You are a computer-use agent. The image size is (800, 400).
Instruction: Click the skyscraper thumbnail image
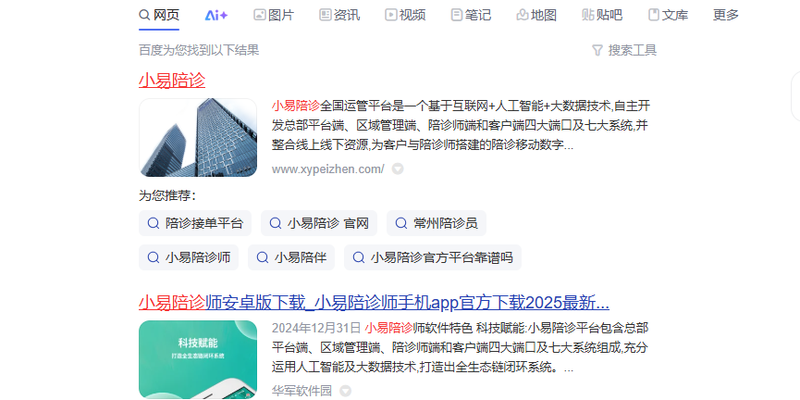(198, 138)
